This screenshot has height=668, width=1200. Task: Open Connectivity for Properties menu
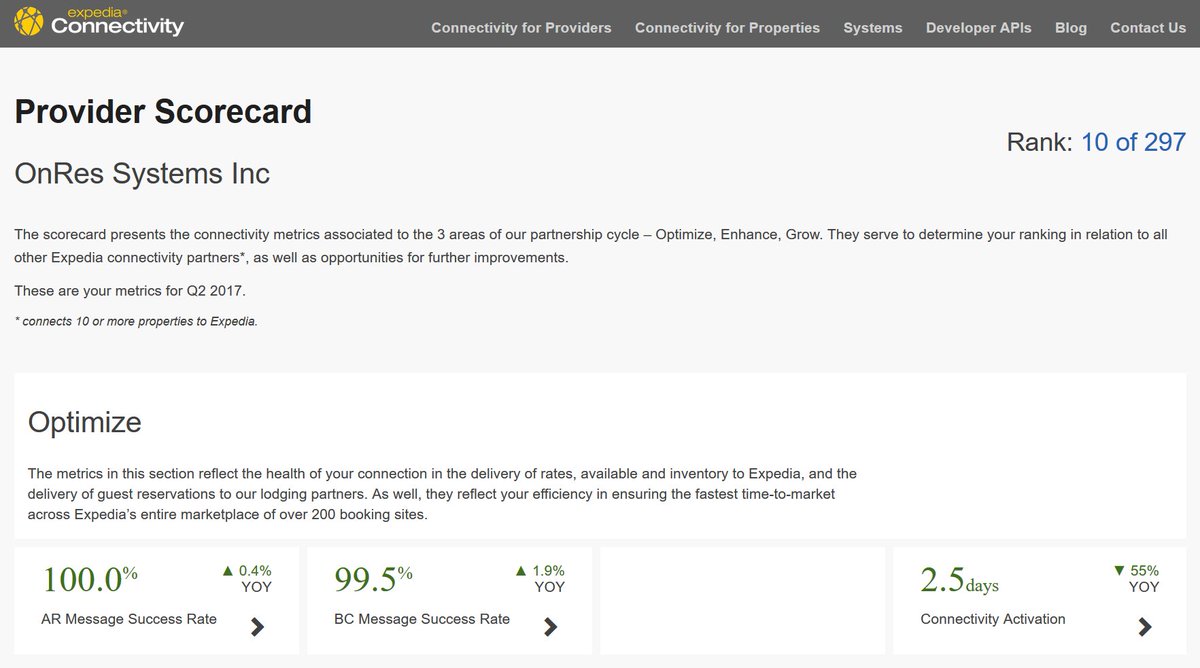point(727,28)
